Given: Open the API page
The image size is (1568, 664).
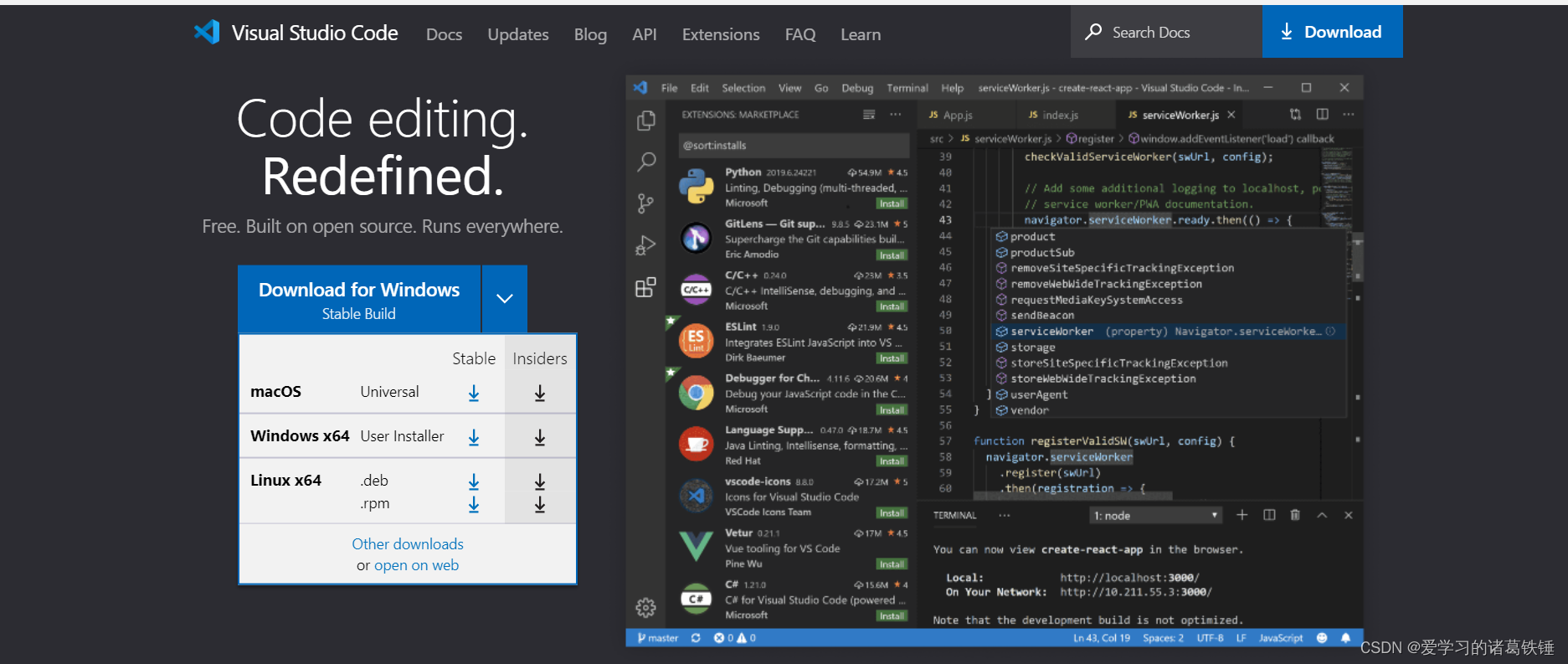Looking at the screenshot, I should [x=645, y=34].
